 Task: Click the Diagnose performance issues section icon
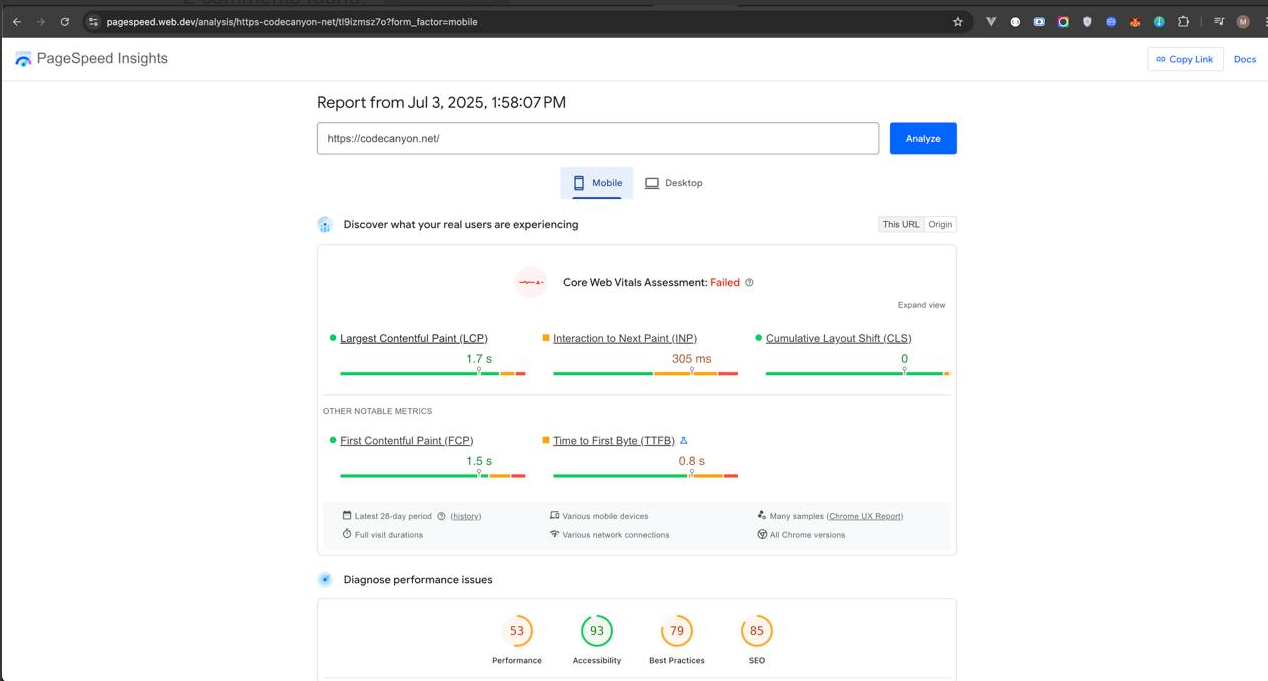325,579
